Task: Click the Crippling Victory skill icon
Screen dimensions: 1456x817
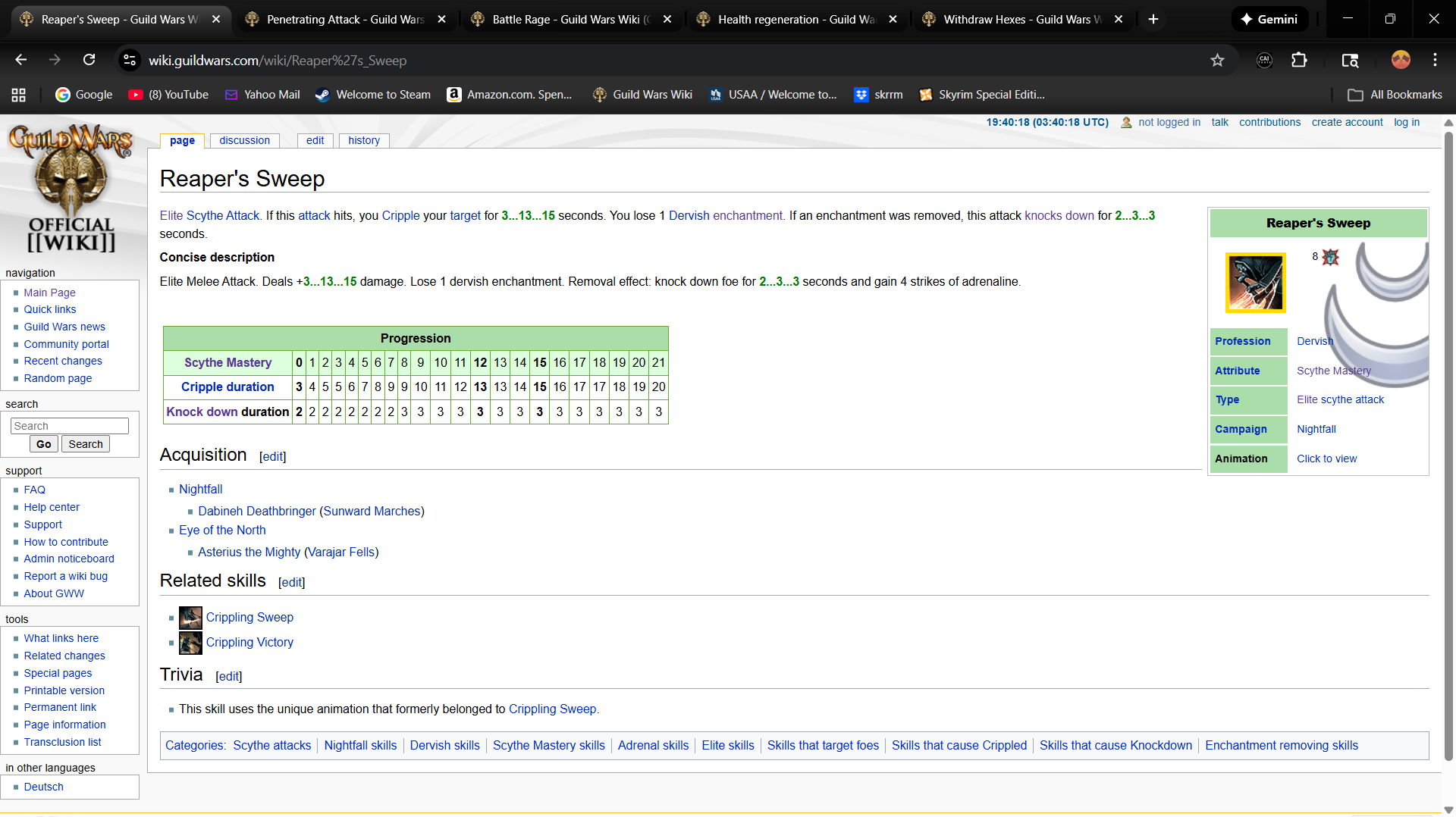Action: (x=190, y=643)
